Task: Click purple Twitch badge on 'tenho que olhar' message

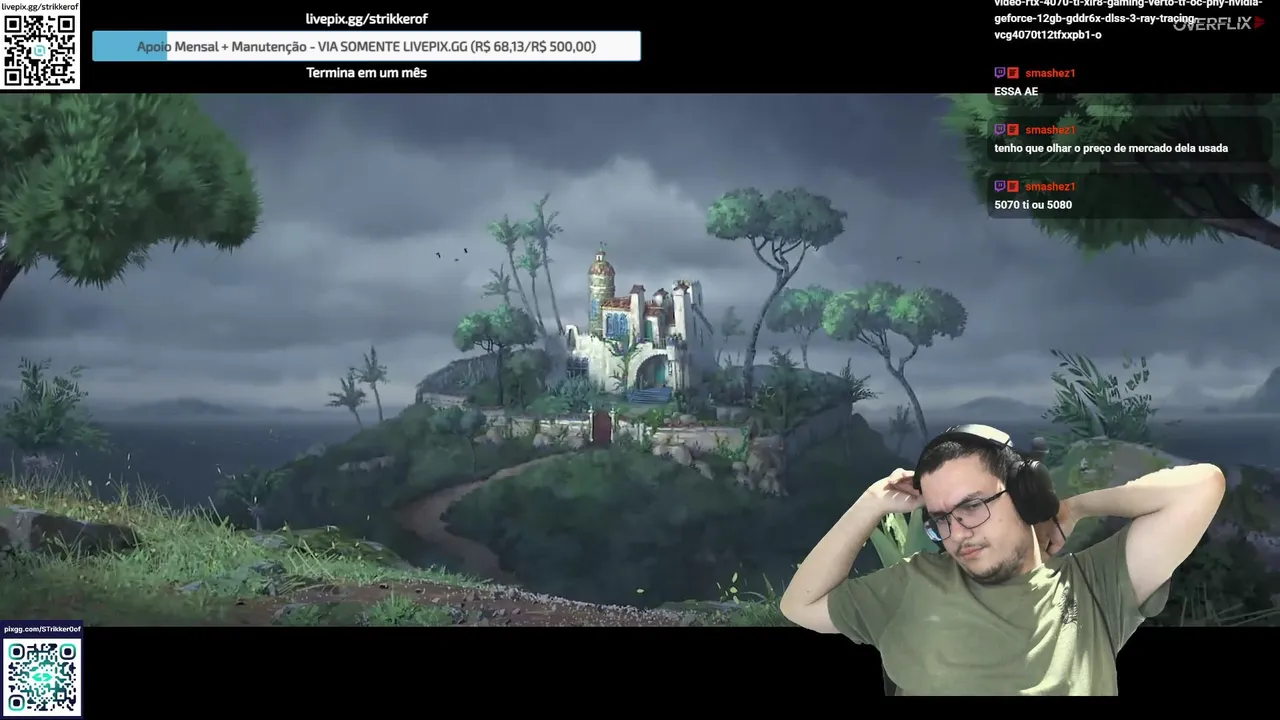Action: pyautogui.click(x=1000, y=130)
